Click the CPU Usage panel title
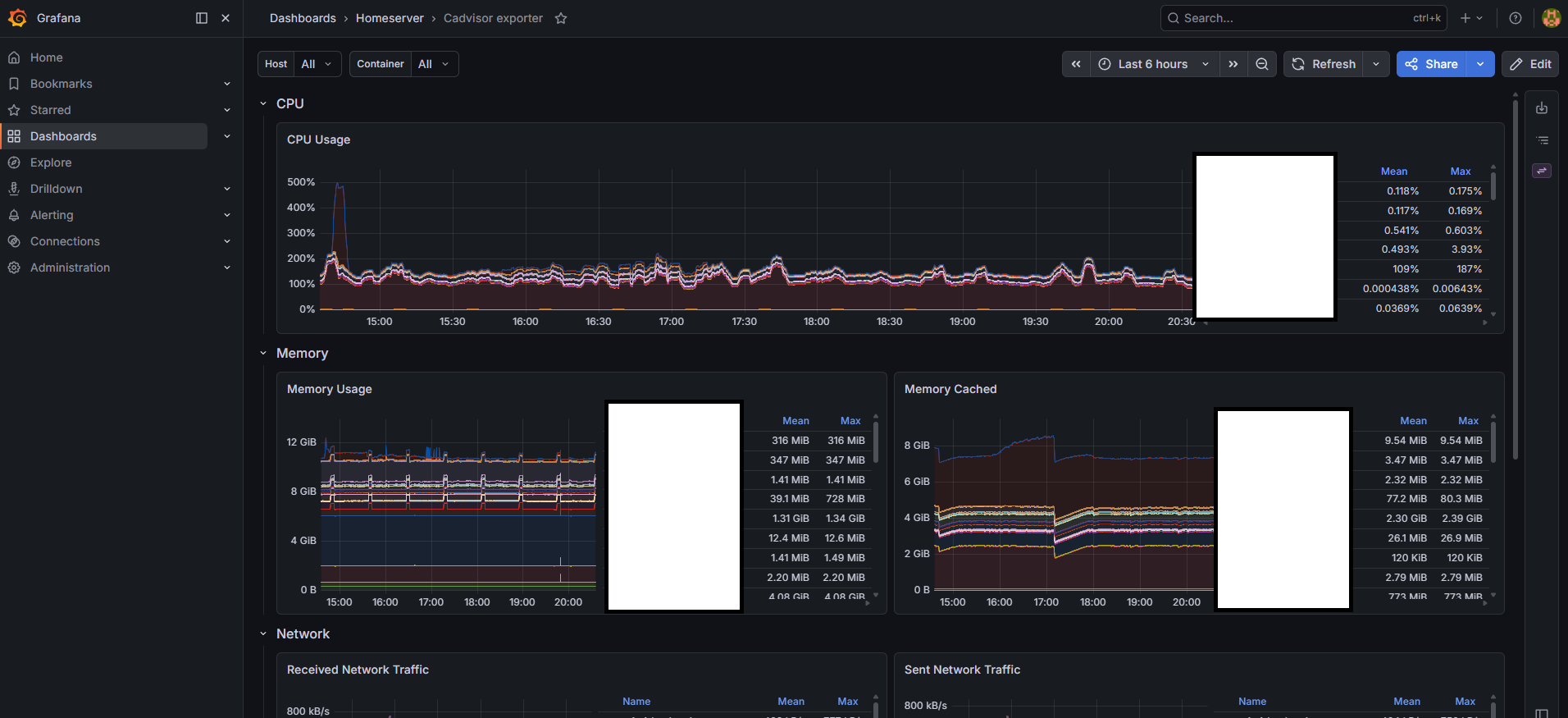1568x718 pixels. [318, 139]
